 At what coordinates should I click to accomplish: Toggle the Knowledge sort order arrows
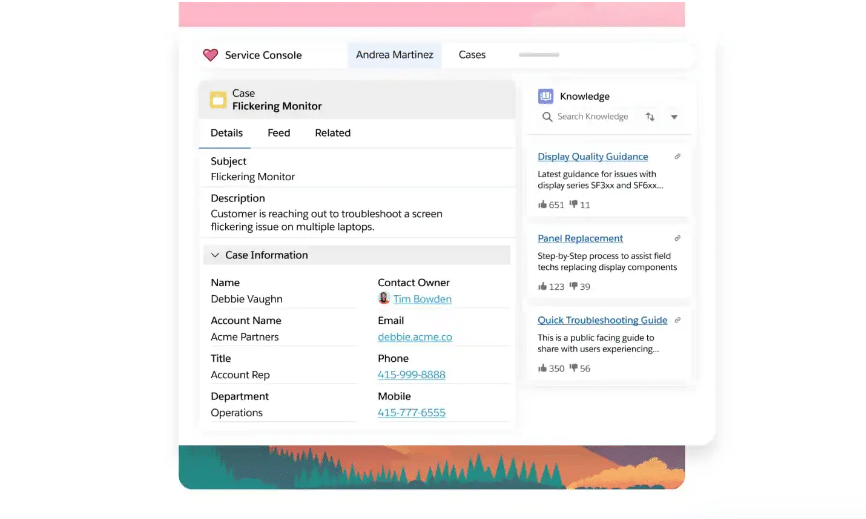650,116
